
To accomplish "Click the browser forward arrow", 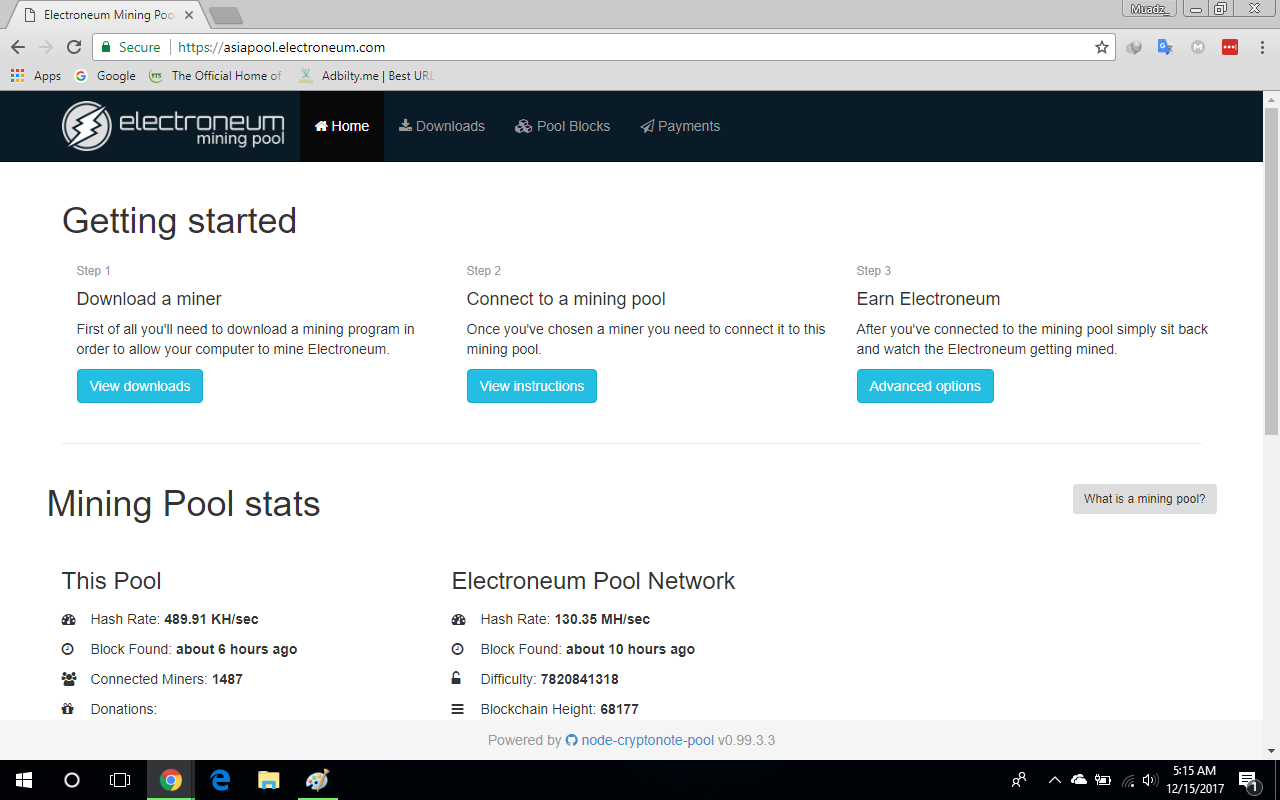I will [x=46, y=47].
